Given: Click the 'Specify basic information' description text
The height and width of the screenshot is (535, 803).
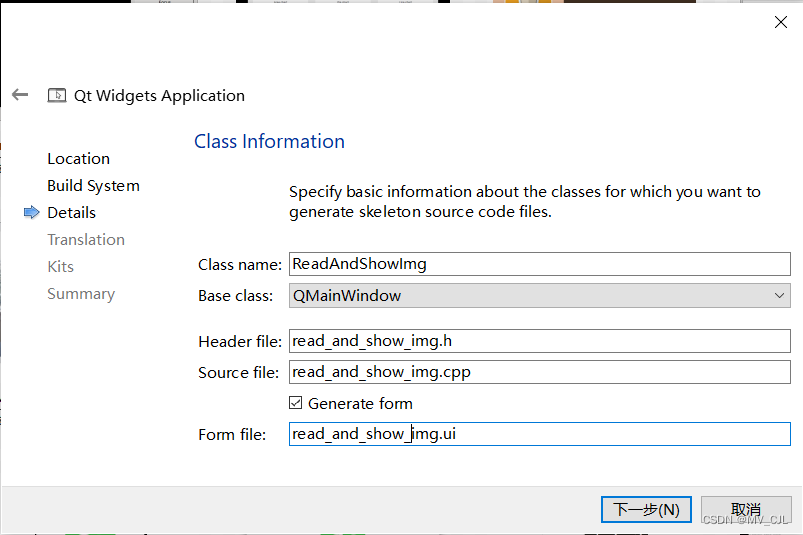Looking at the screenshot, I should (524, 202).
